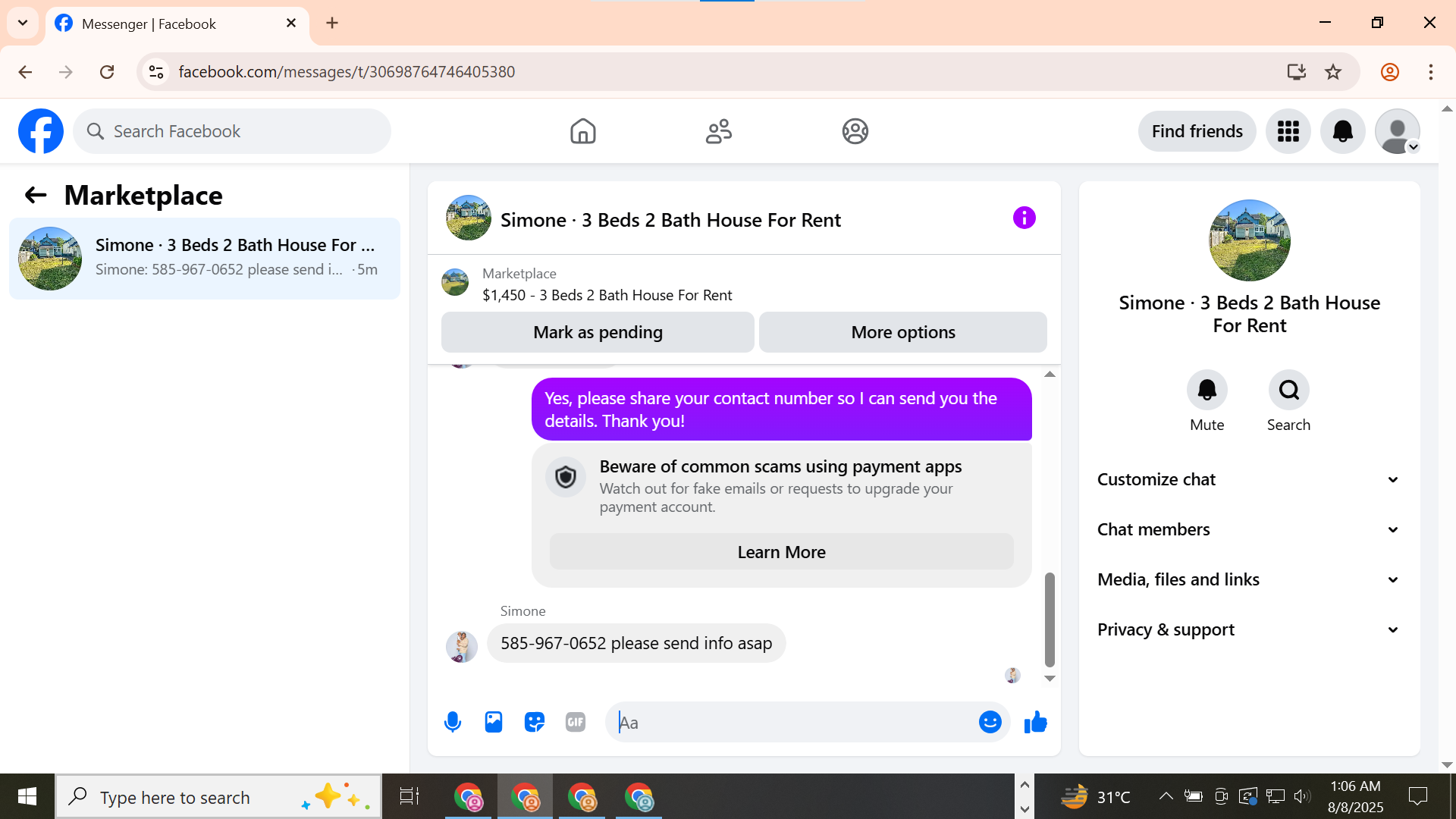Screen dimensions: 1456x819
Task: Click the purple conversation info icon
Action: (x=1024, y=218)
